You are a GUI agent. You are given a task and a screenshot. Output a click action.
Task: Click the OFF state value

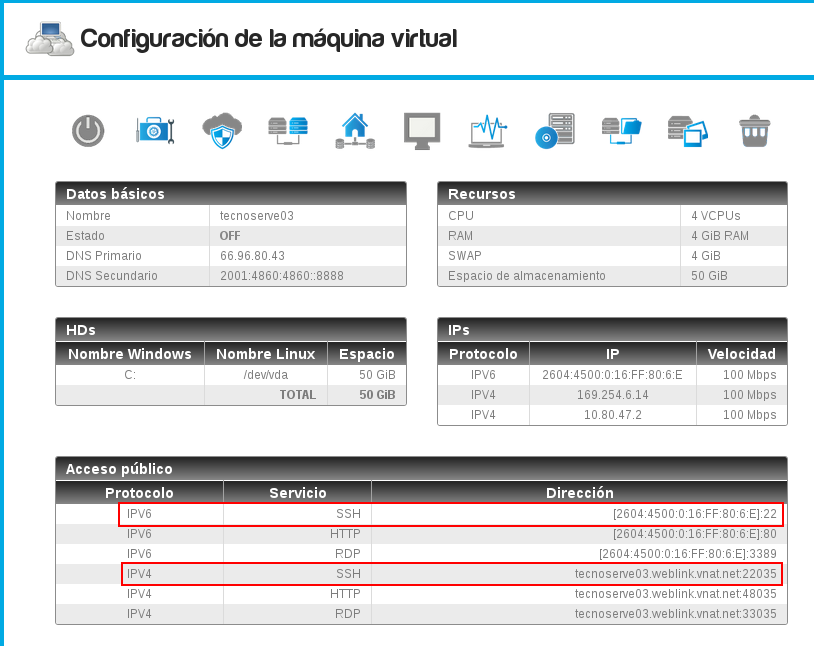[x=230, y=236]
